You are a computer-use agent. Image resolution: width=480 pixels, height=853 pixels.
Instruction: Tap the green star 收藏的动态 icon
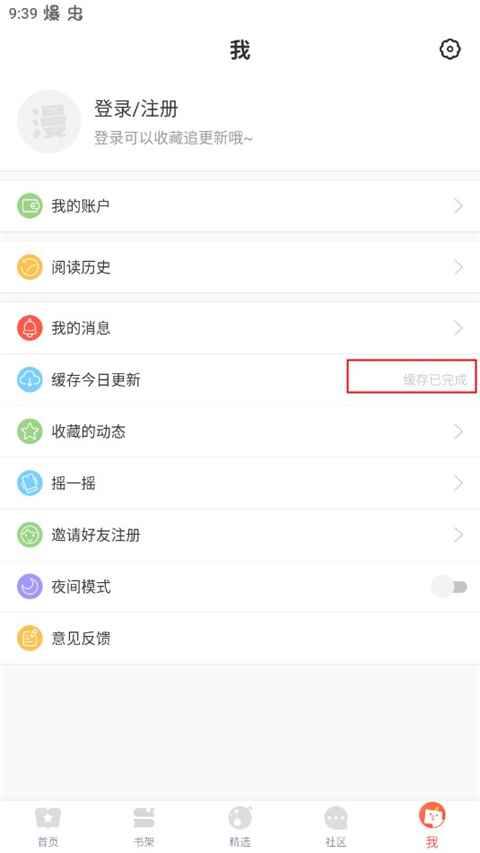coord(29,431)
